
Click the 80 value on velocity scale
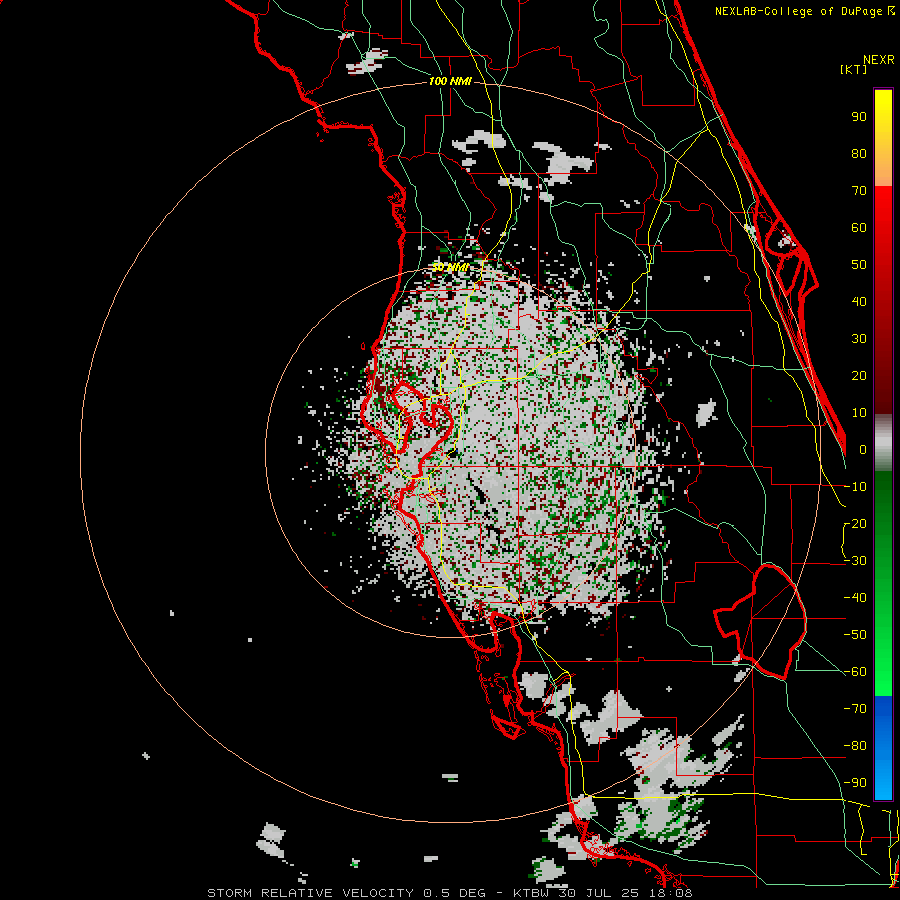click(x=859, y=153)
